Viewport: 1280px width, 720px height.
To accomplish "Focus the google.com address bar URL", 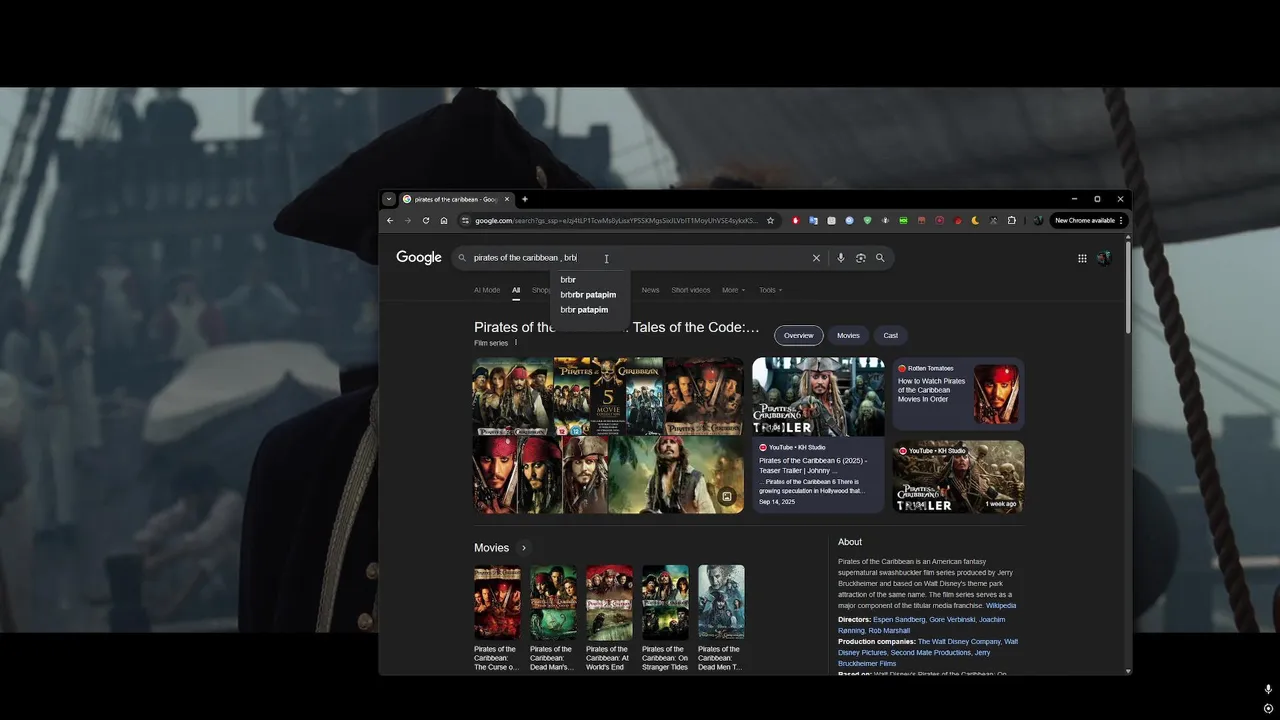I will click(x=616, y=220).
